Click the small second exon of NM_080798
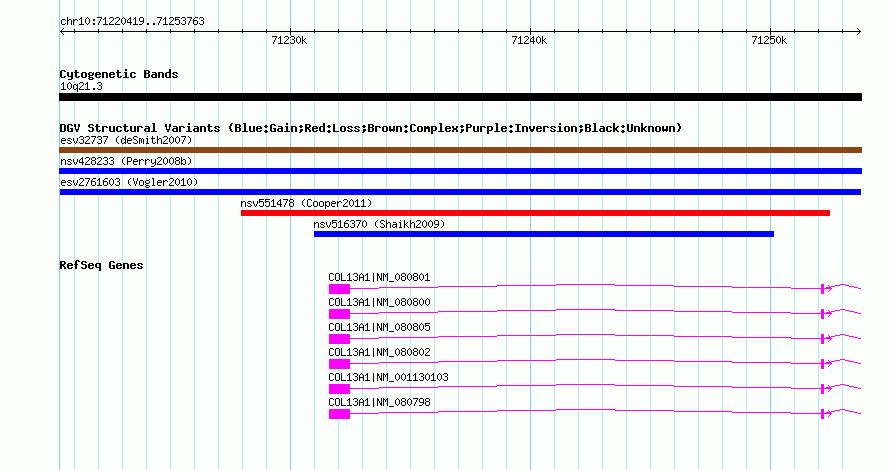The image size is (890, 470). [x=822, y=414]
